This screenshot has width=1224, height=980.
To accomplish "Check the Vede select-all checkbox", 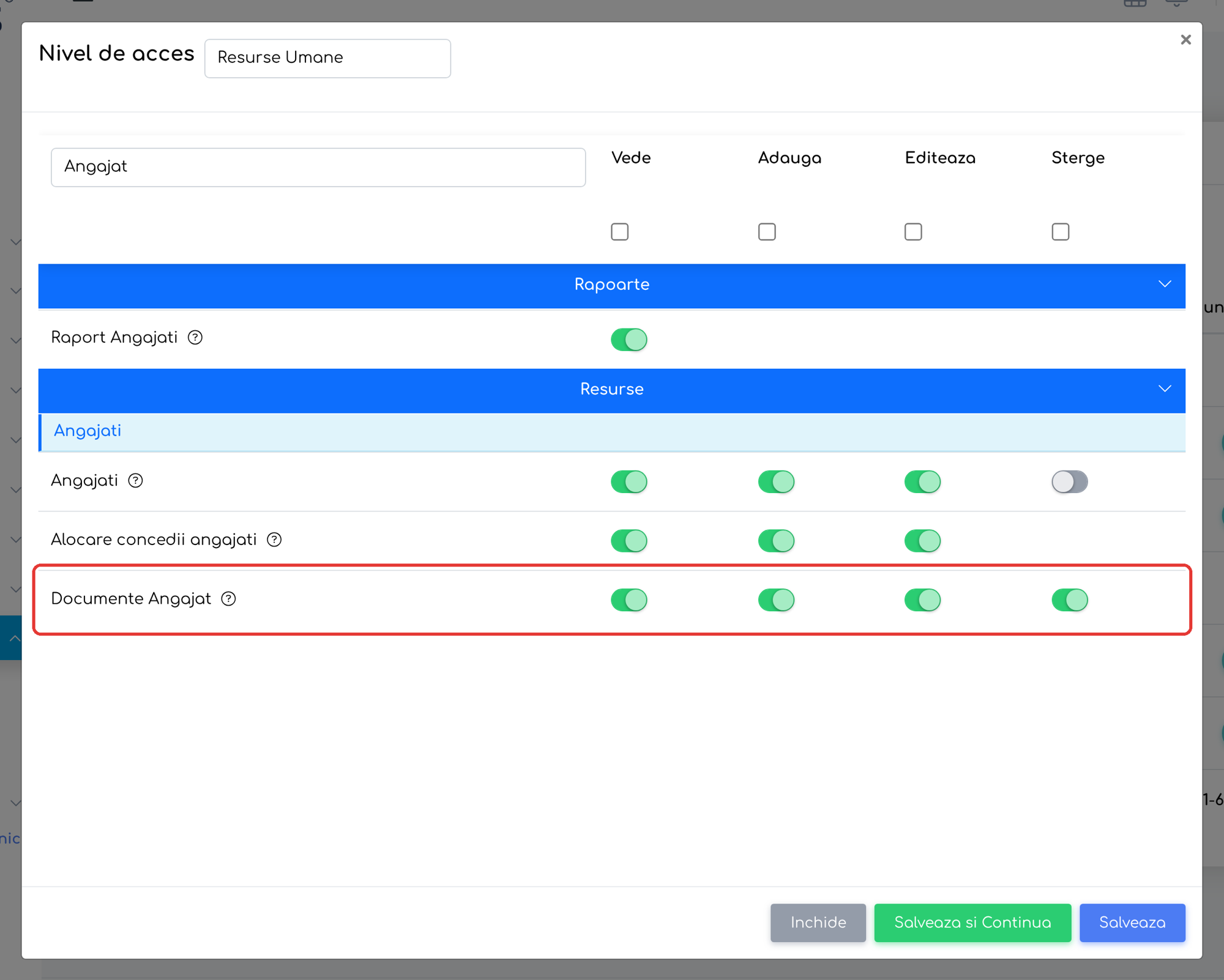I will [x=619, y=232].
